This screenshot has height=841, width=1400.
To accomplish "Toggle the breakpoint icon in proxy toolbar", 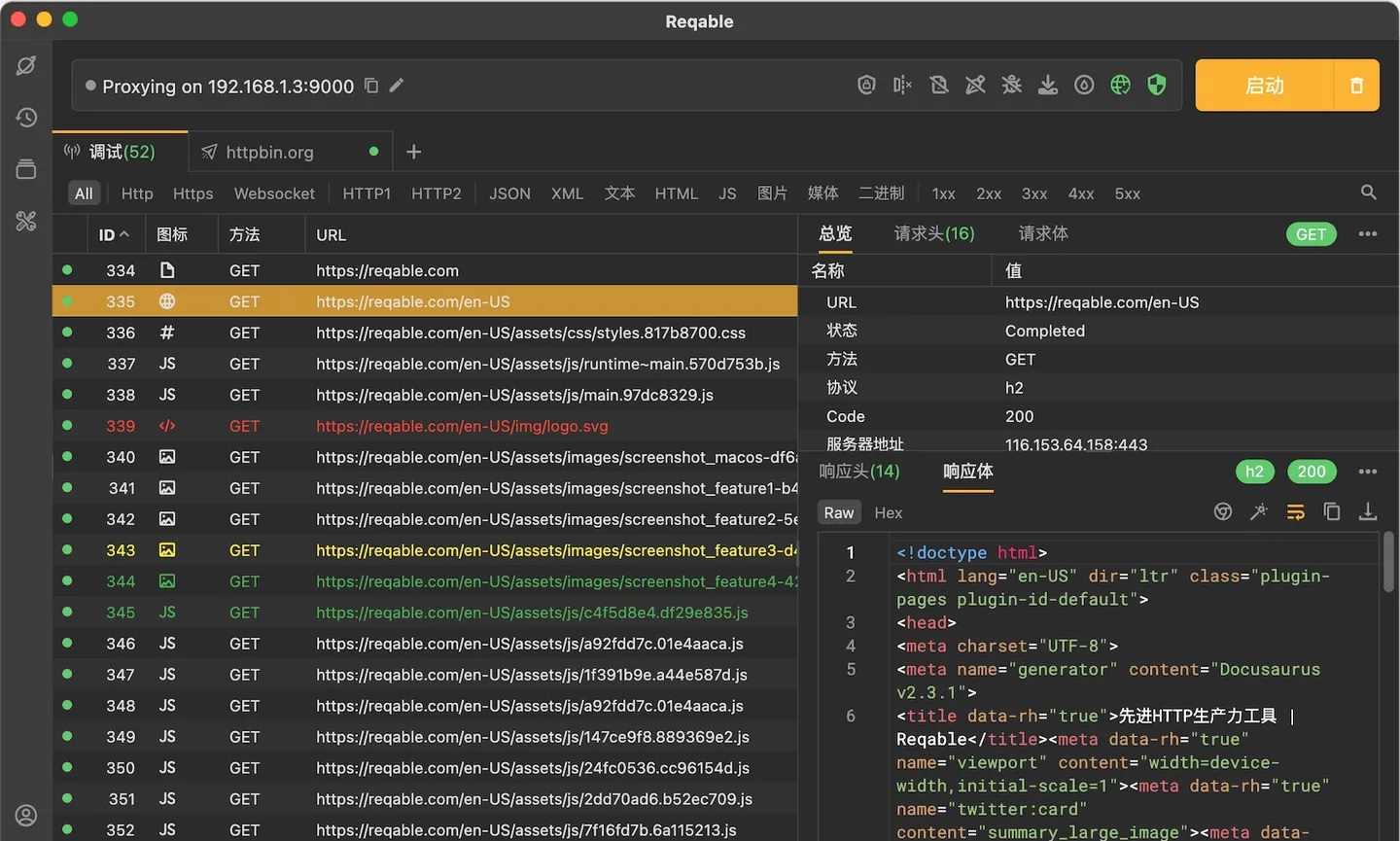I will click(902, 85).
